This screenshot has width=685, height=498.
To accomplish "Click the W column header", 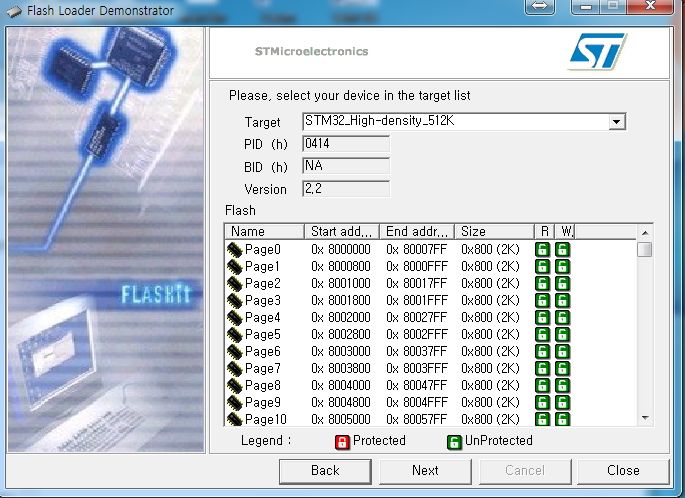I will click(566, 232).
